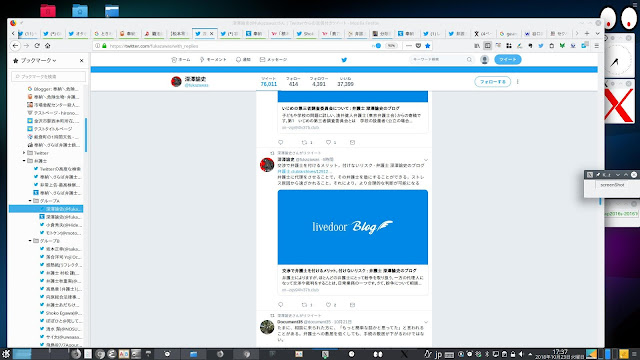The width and height of the screenshot is (640, 360).
Task: Reload the current Twitter page
Action: click(x=37, y=46)
